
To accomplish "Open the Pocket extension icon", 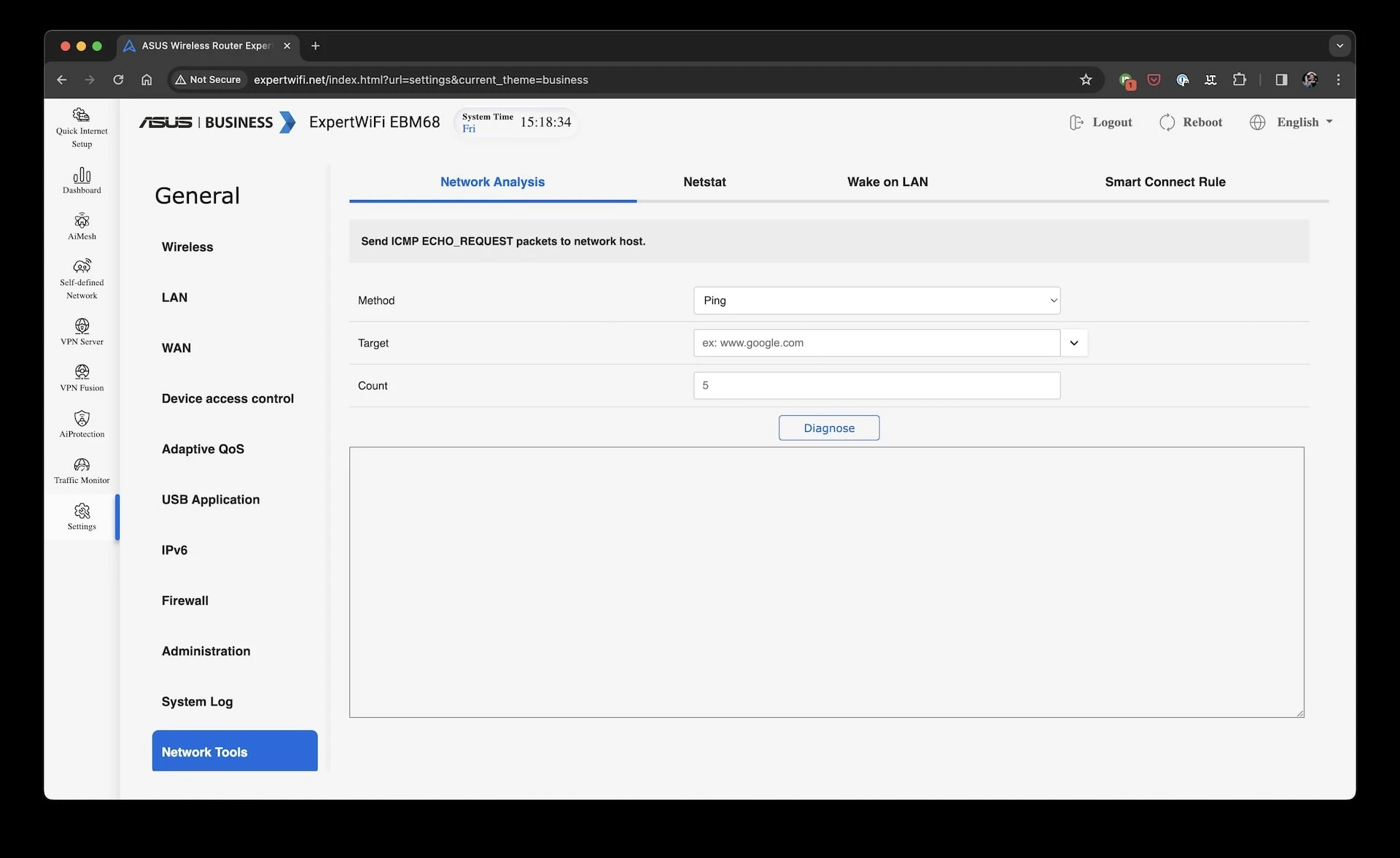I will (1154, 80).
